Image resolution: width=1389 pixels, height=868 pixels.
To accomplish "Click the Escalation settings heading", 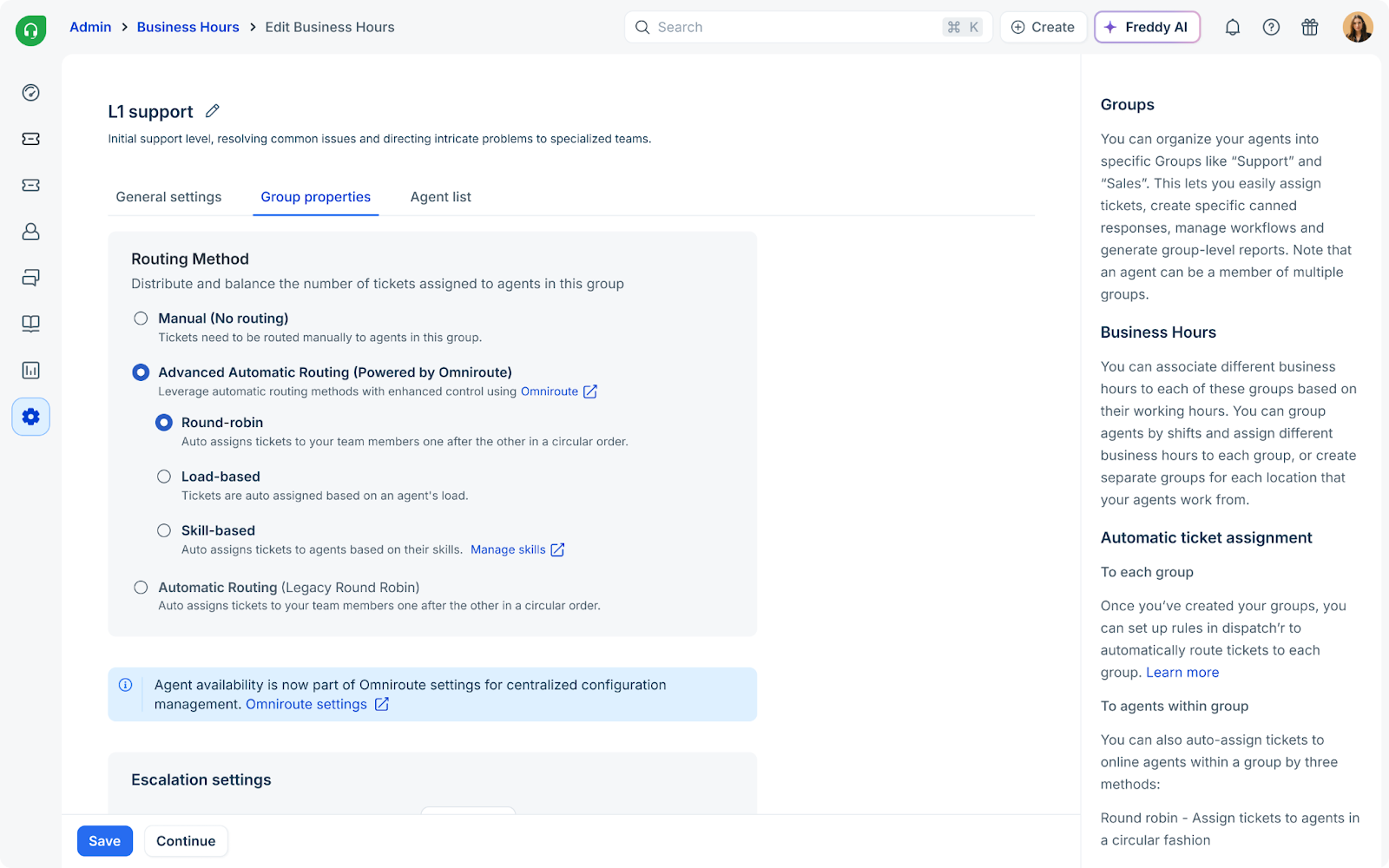I will coord(201,779).
